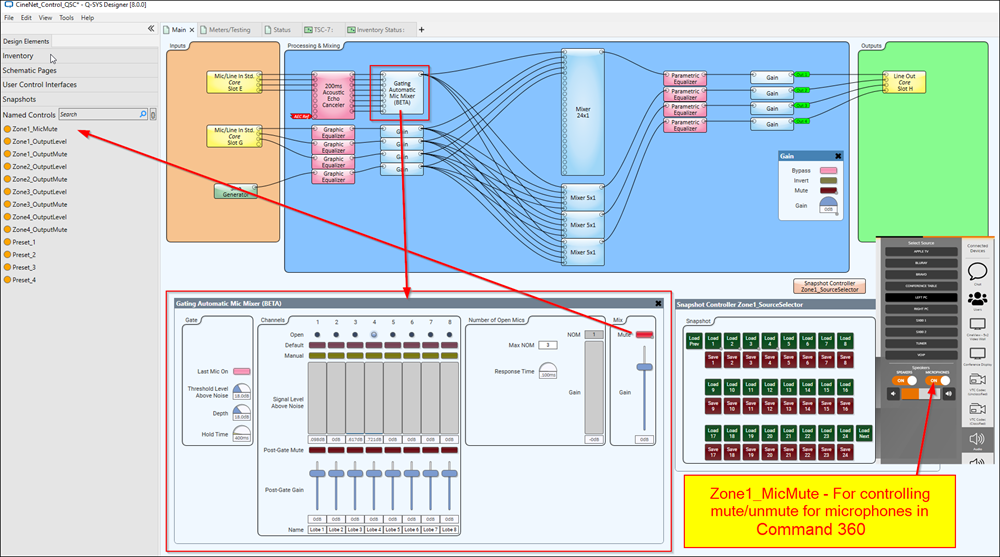This screenshot has height=557, width=1000.
Task: Expand the User Control Interfaces section
Action: [x=40, y=85]
